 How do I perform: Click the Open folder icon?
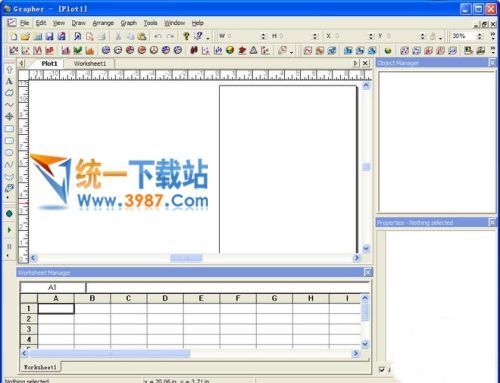tap(25, 36)
